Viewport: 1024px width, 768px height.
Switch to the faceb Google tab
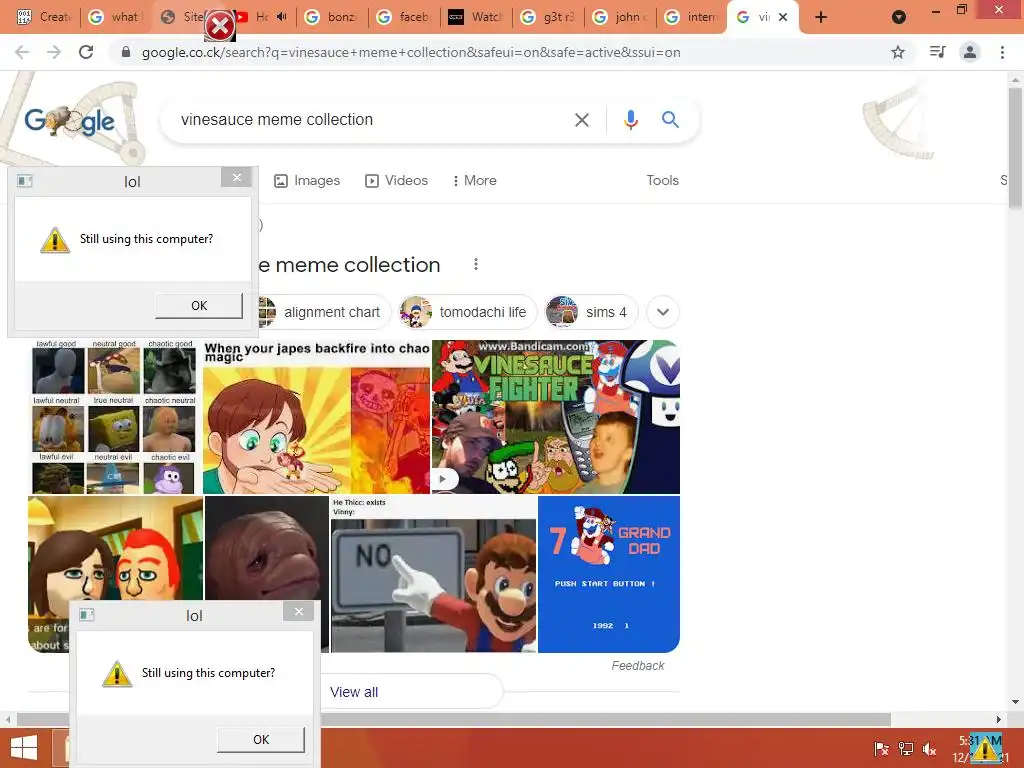[404, 17]
